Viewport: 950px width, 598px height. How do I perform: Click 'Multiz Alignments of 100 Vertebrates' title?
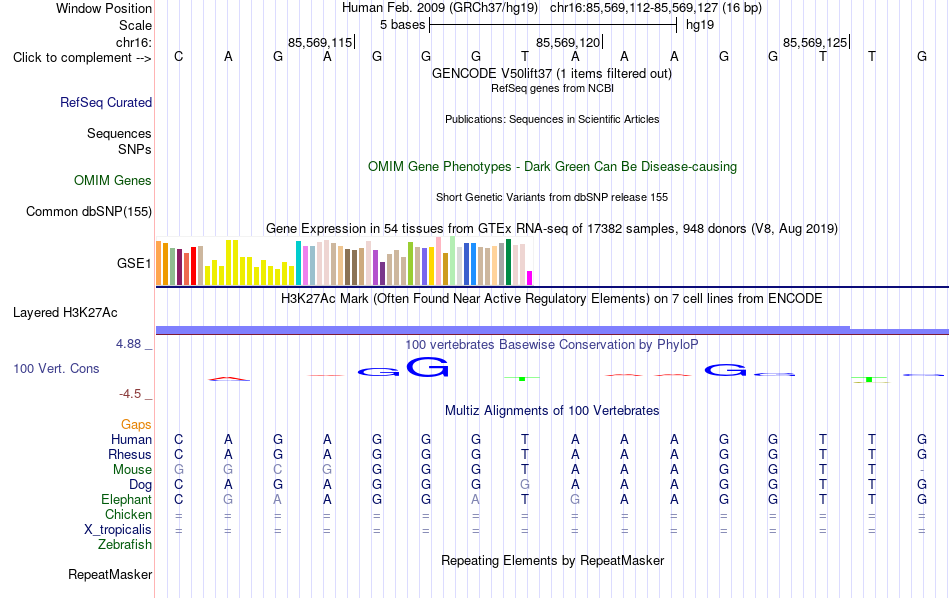coord(552,411)
